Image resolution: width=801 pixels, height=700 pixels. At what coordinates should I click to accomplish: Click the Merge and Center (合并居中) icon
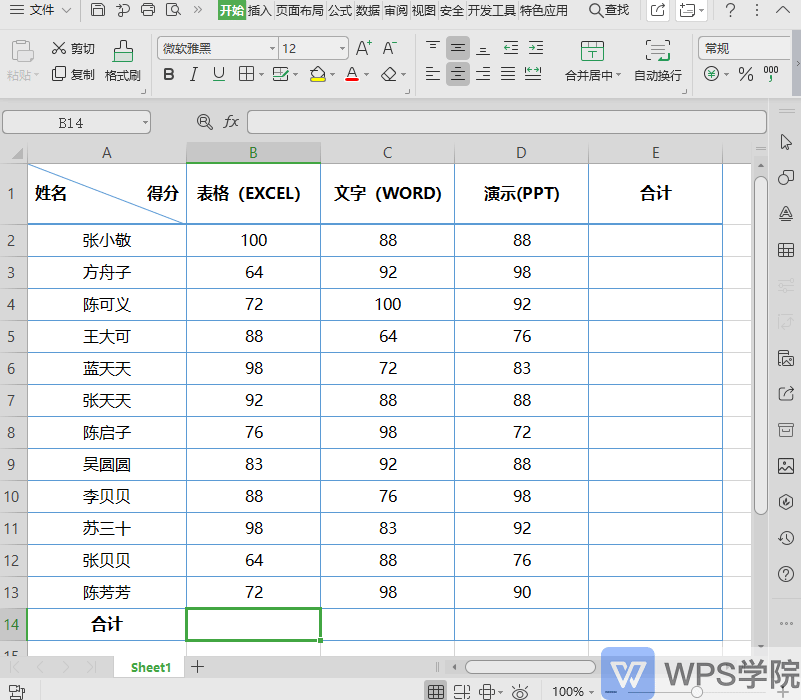pos(592,51)
